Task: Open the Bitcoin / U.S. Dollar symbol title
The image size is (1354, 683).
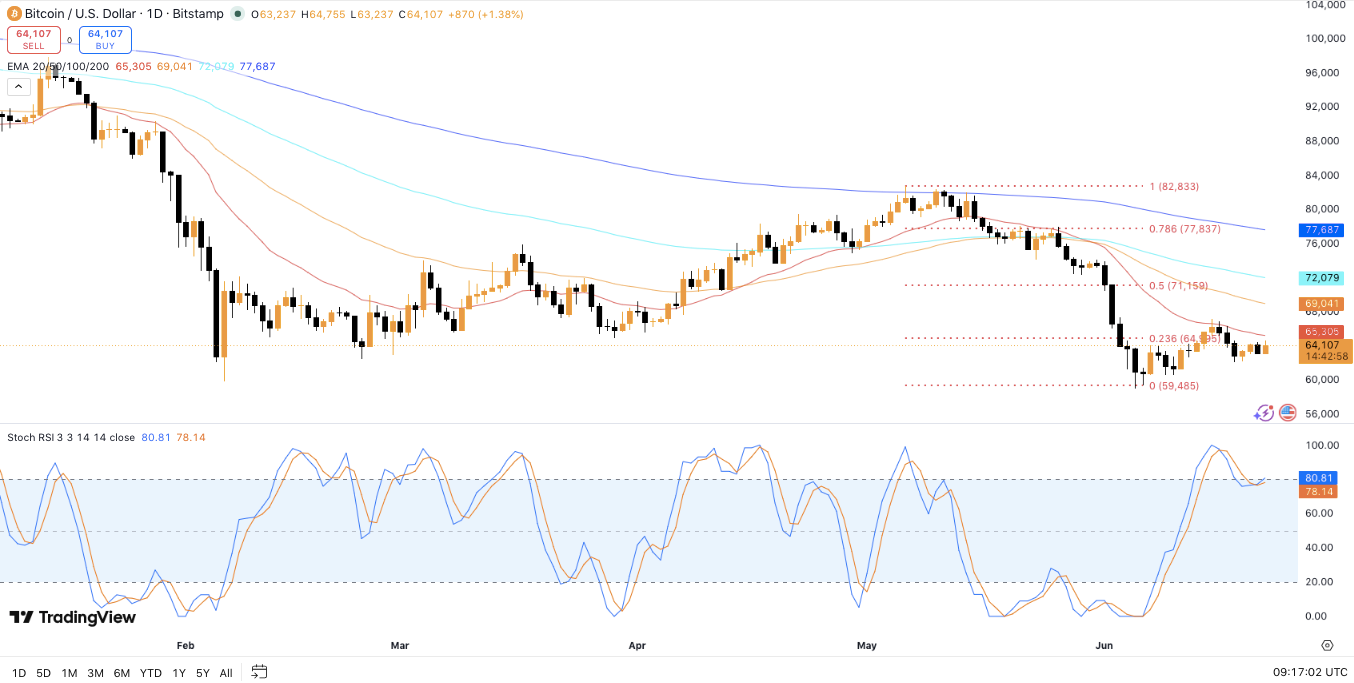Action: click(125, 14)
